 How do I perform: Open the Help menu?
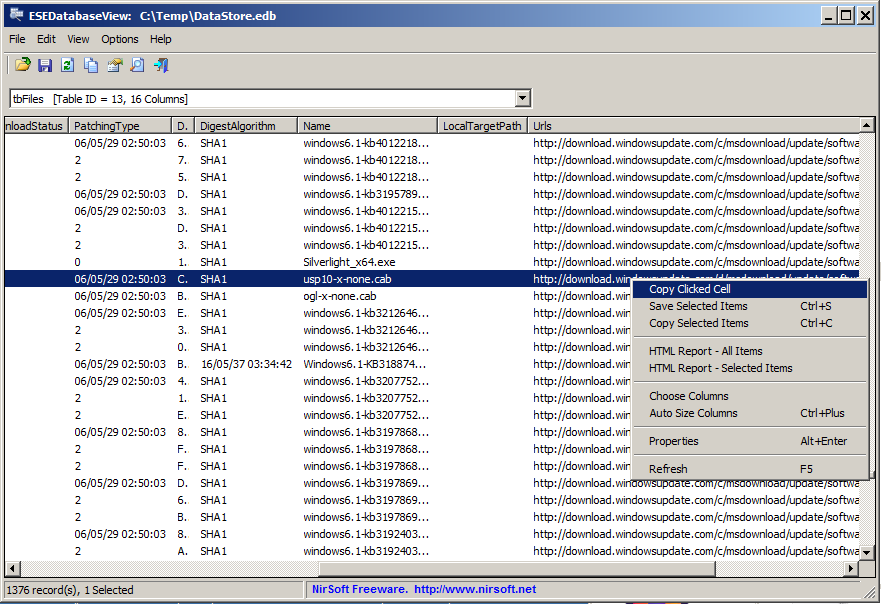(x=160, y=39)
